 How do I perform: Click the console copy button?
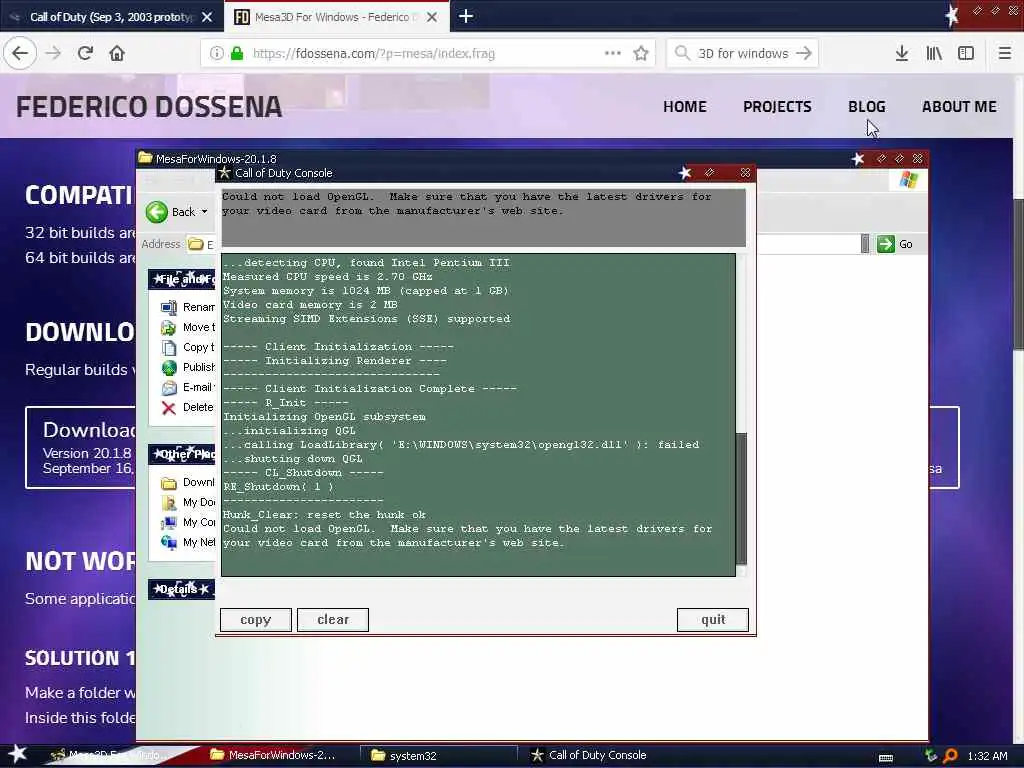pyautogui.click(x=255, y=620)
